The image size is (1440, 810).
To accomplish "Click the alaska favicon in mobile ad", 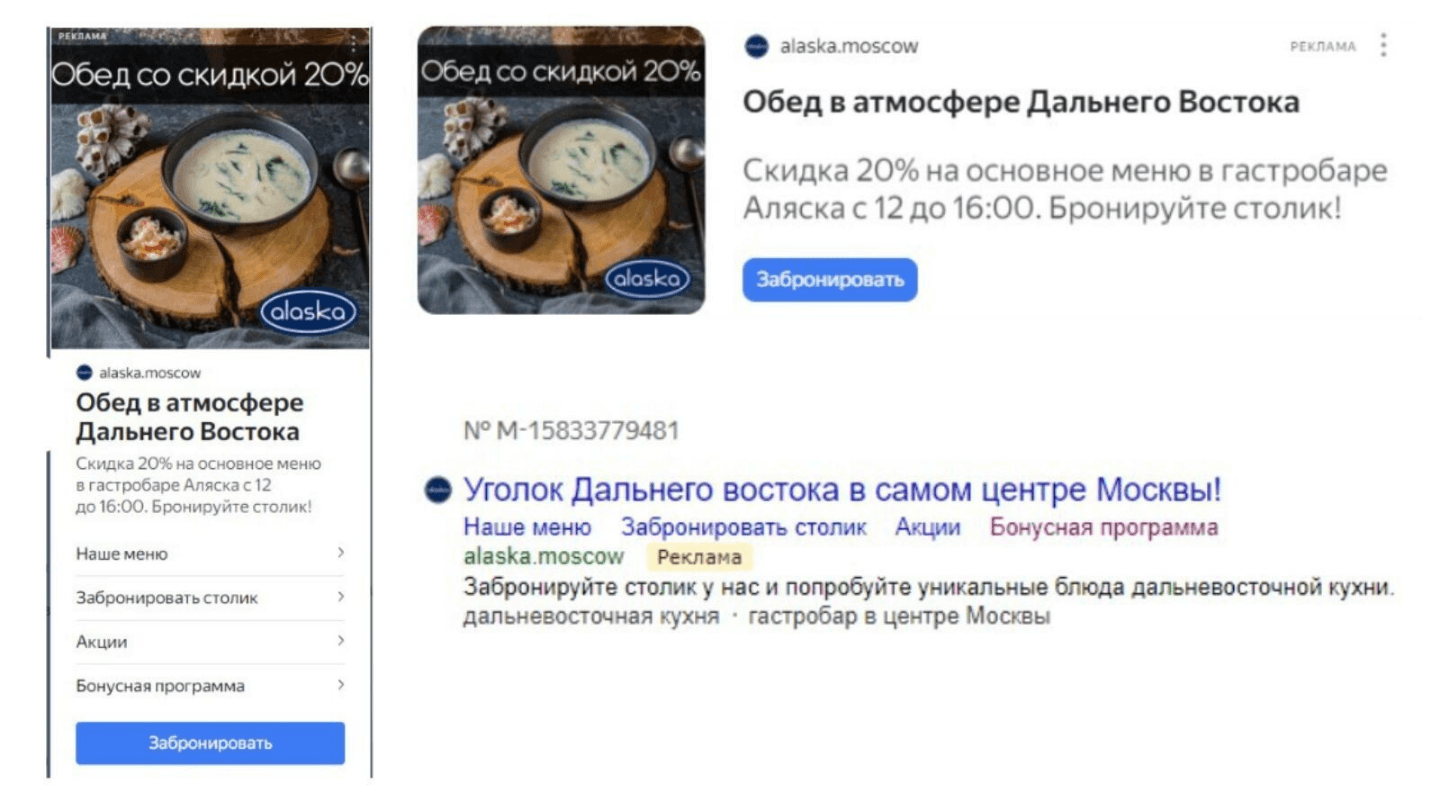I will point(84,373).
